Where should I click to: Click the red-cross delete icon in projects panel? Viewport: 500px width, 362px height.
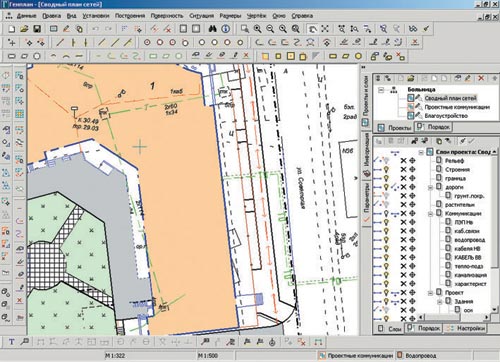pyautogui.click(x=481, y=78)
